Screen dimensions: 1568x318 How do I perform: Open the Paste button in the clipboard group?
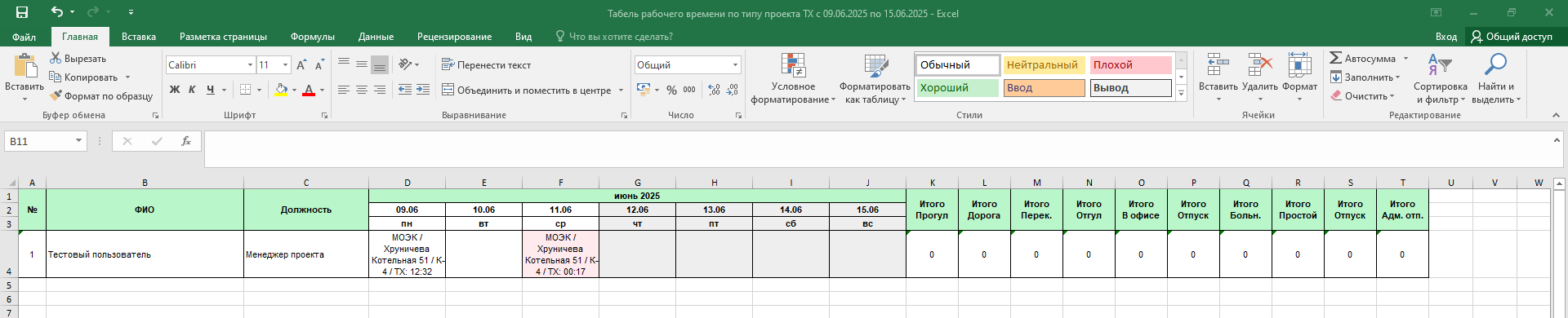pyautogui.click(x=24, y=78)
